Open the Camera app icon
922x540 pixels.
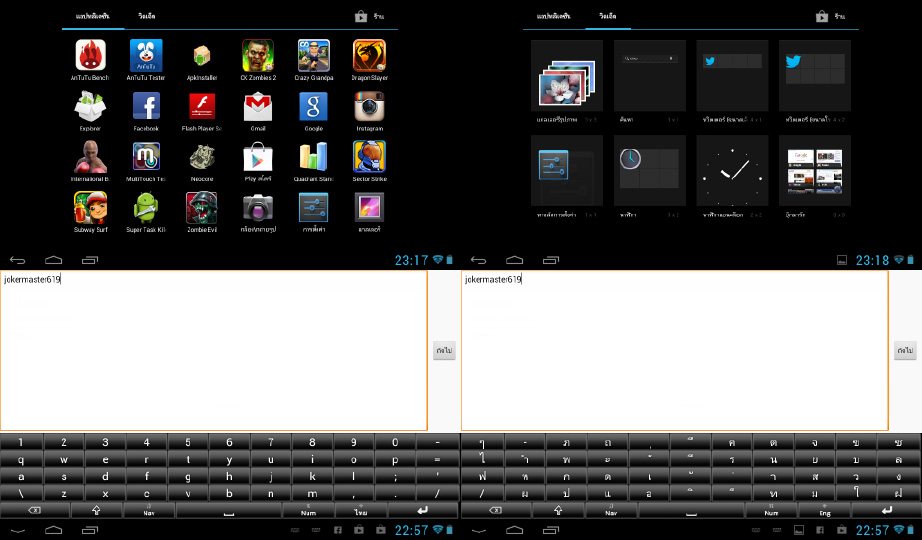(x=258, y=207)
